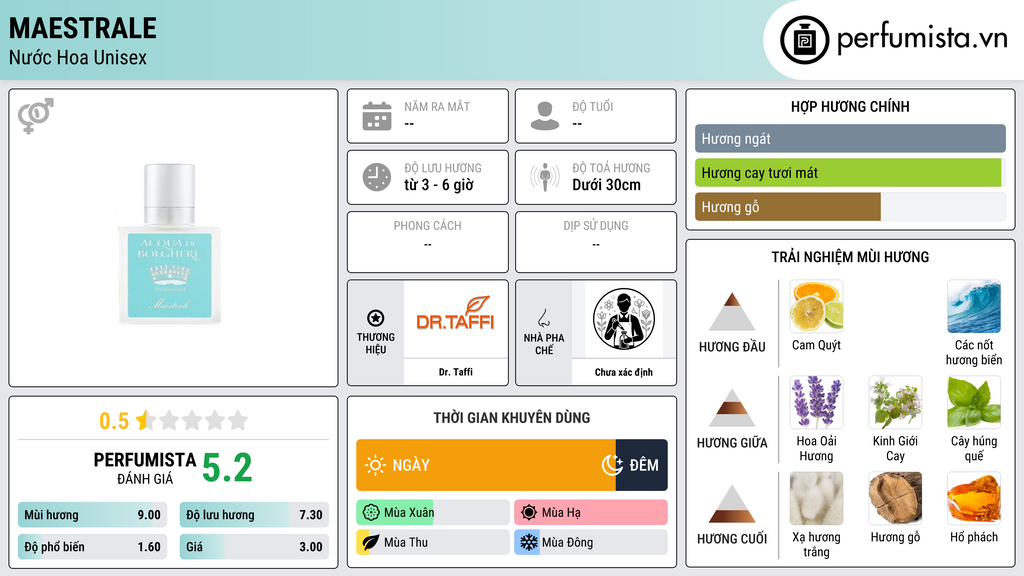Select the Mùa Đông season bar
This screenshot has height=576, width=1024.
tap(591, 542)
